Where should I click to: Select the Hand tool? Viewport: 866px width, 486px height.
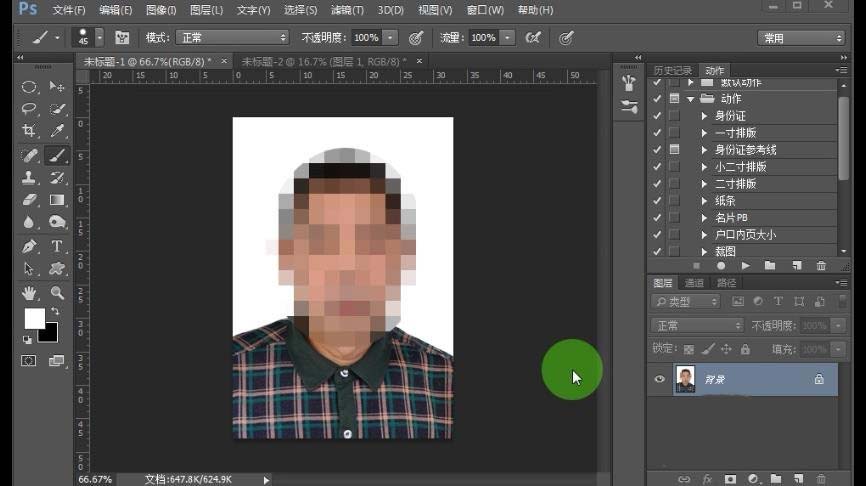(29, 293)
